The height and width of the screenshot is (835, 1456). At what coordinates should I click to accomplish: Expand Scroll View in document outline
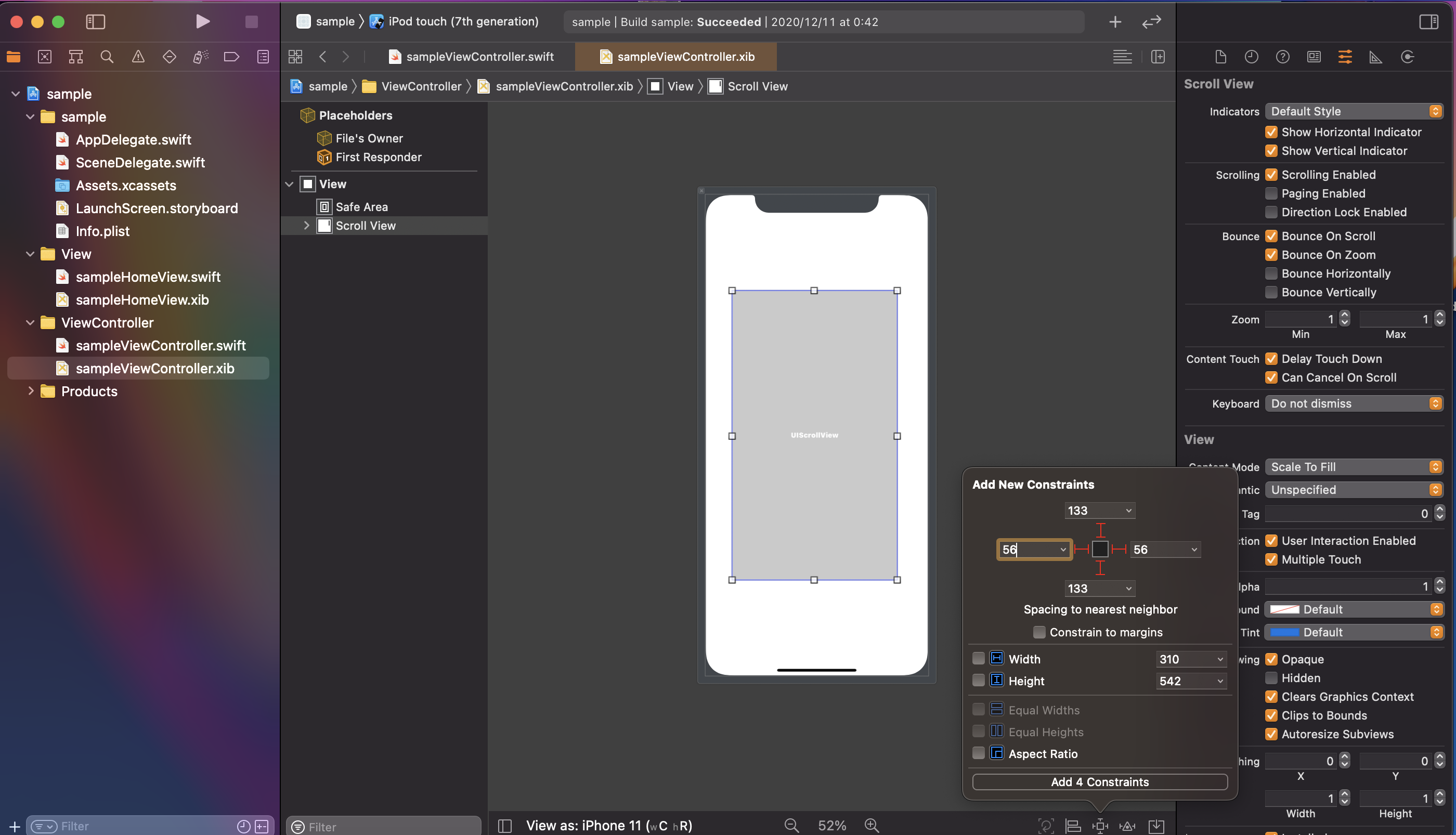coord(306,225)
